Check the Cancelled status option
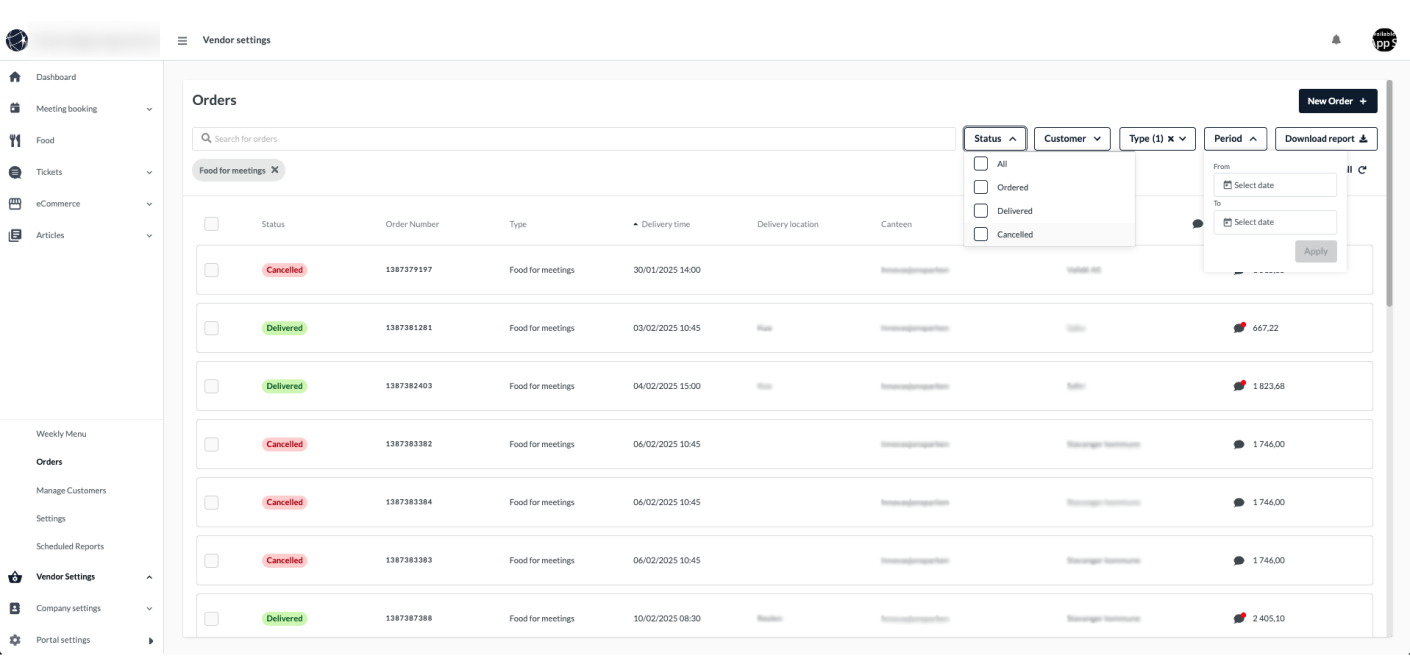This screenshot has width=1410, height=672. click(981, 234)
